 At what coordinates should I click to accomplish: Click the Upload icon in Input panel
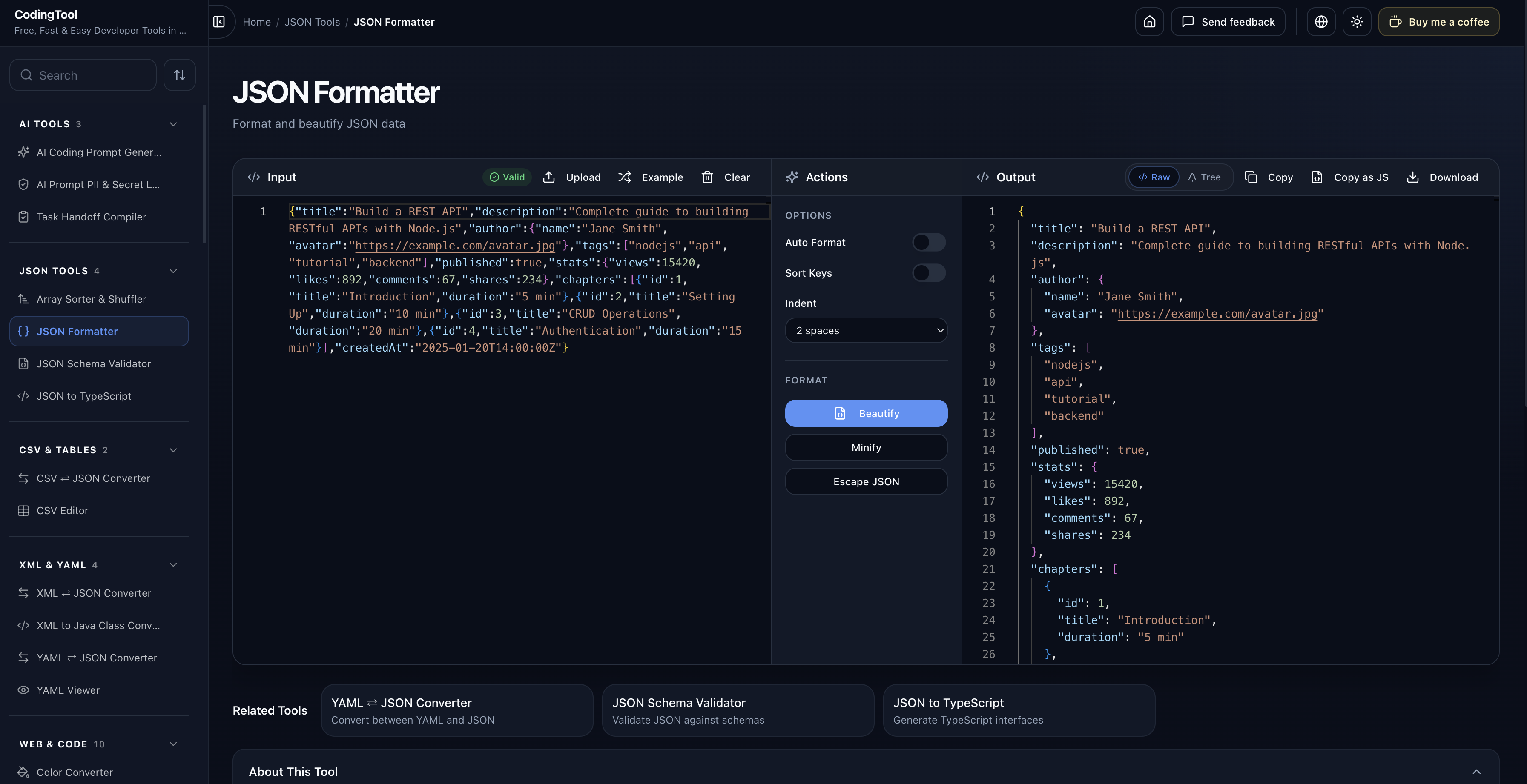pos(549,177)
